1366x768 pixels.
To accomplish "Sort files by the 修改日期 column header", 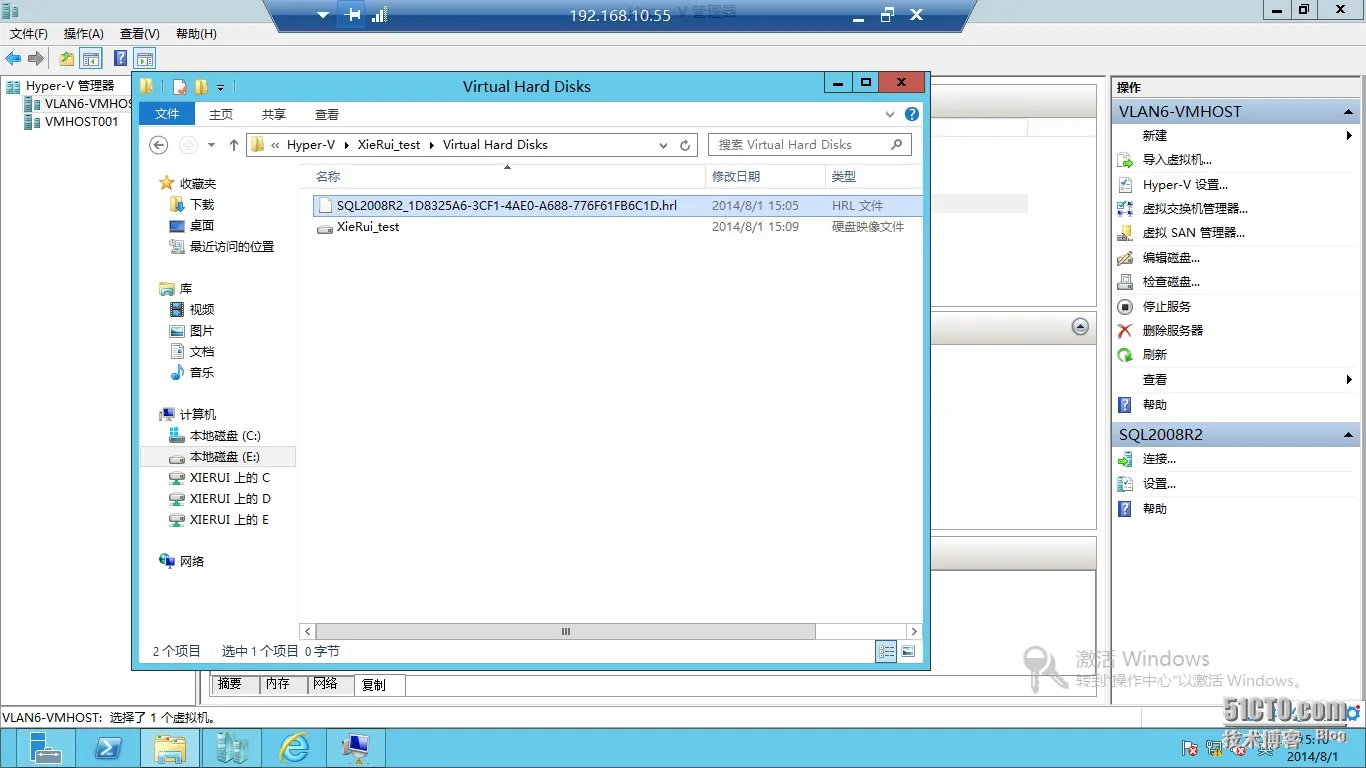I will (765, 176).
